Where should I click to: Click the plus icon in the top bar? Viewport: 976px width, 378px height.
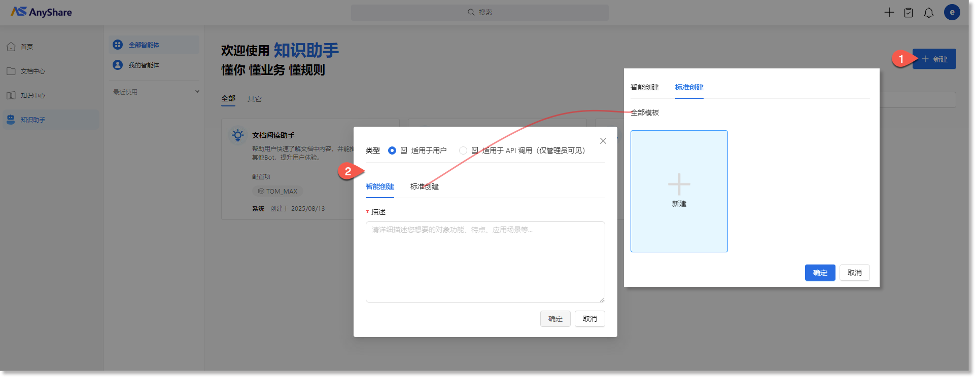(x=889, y=12)
